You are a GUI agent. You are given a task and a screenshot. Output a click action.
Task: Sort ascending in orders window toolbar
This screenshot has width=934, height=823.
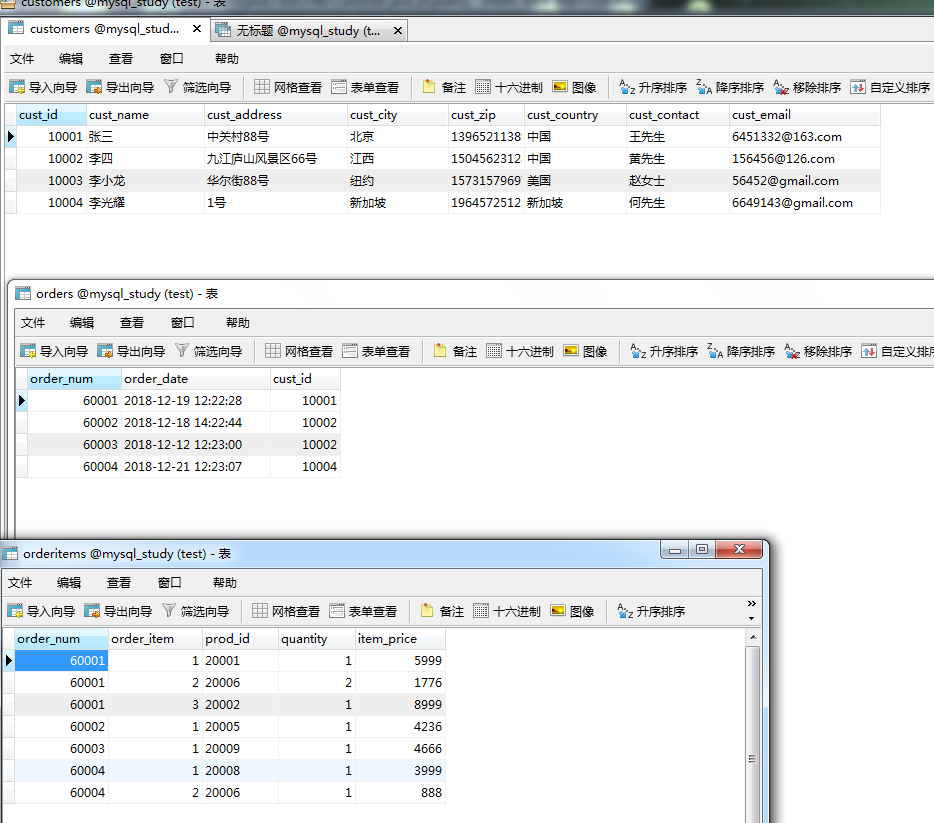click(663, 351)
